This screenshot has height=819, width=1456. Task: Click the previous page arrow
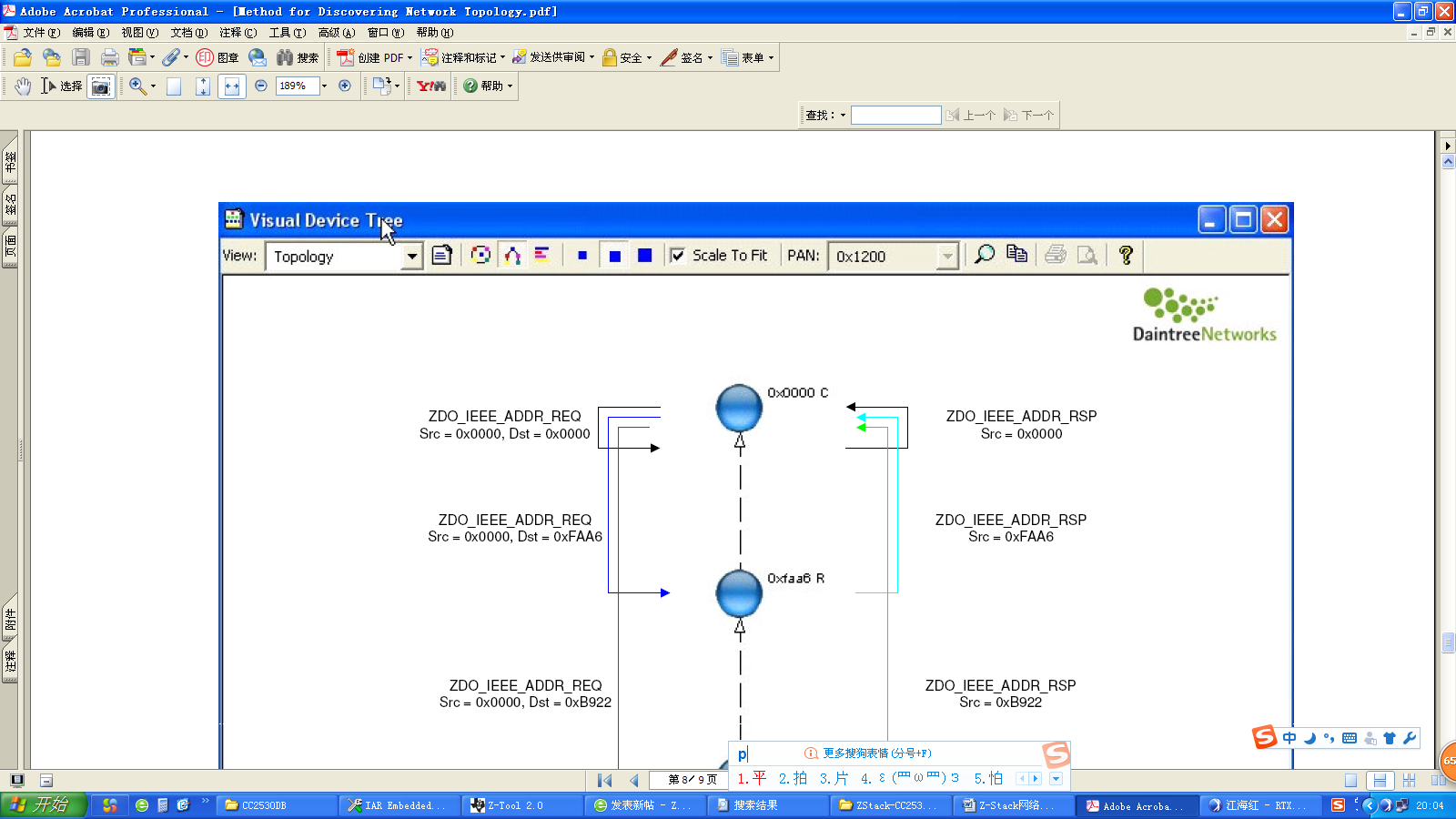(x=633, y=780)
